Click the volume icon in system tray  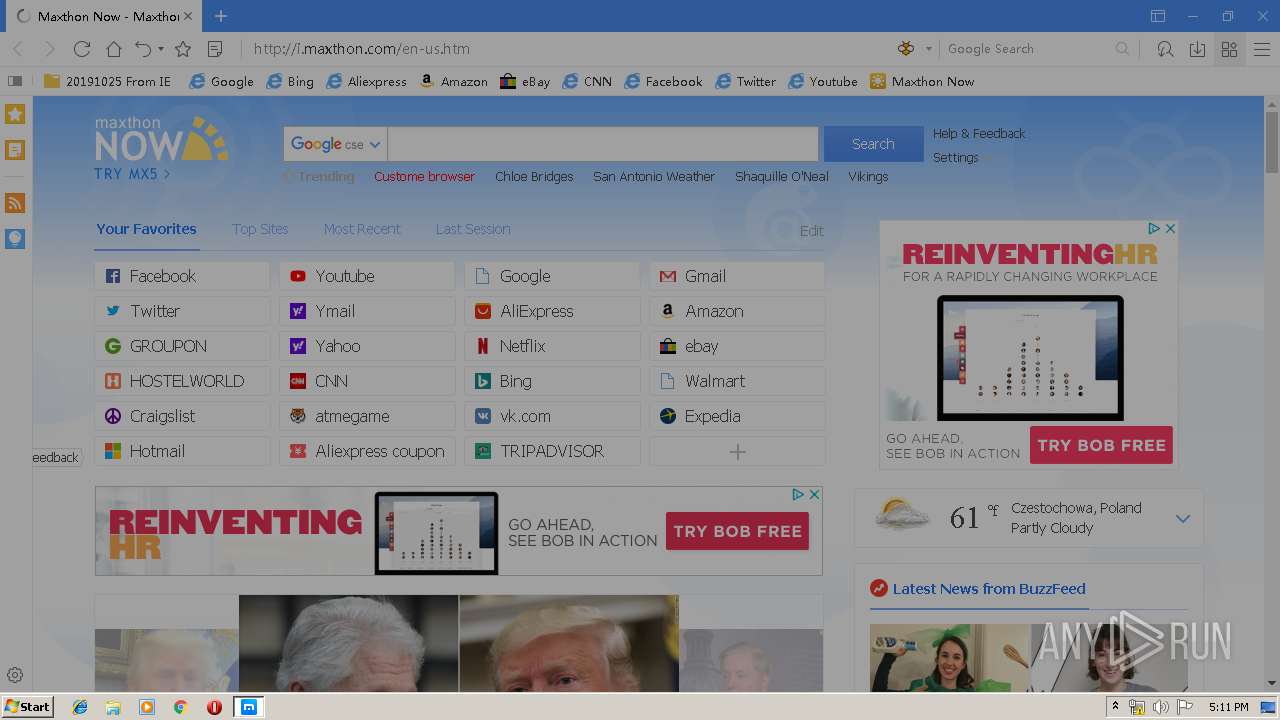[1160, 707]
